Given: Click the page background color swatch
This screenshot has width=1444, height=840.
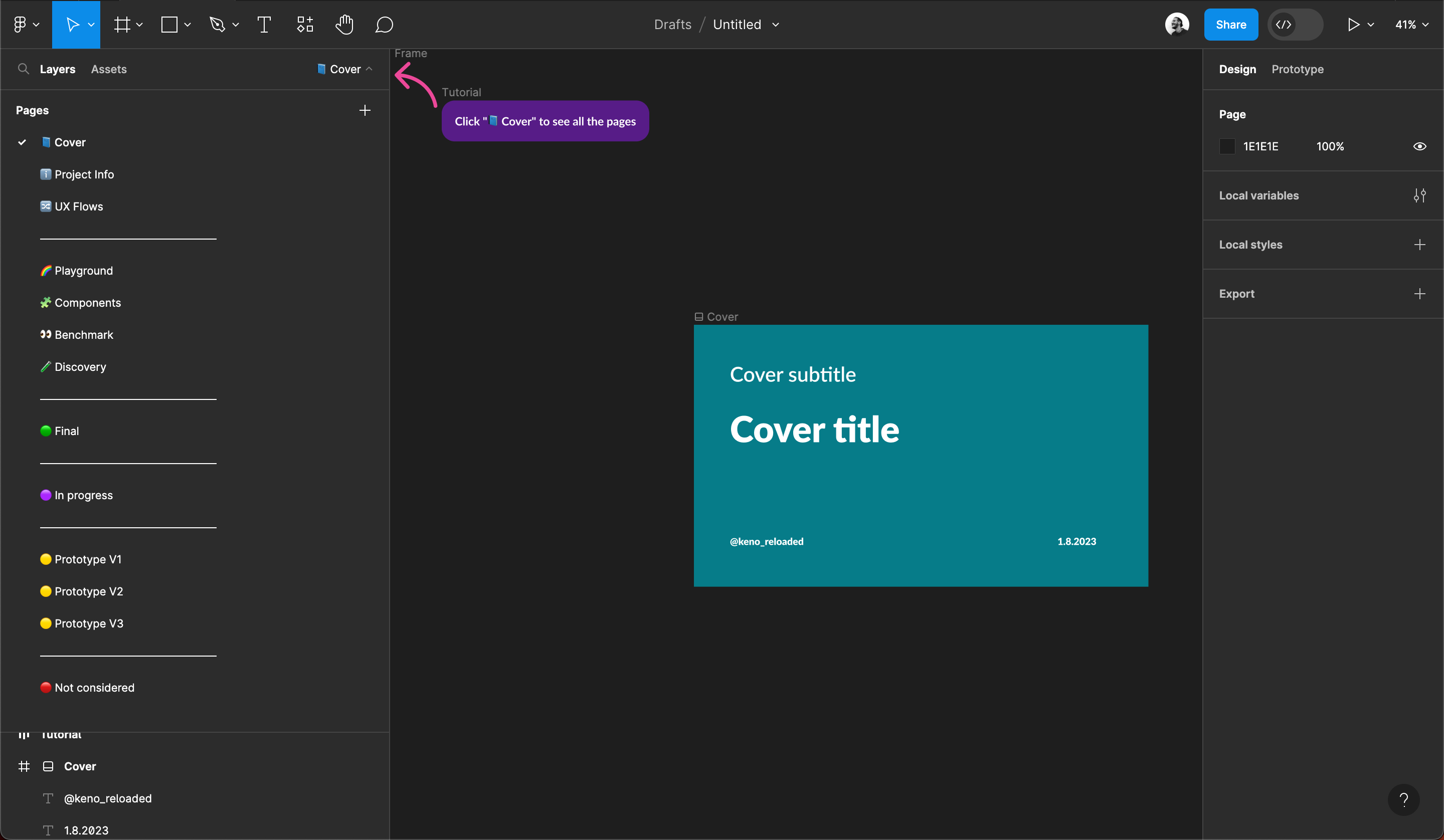Looking at the screenshot, I should [x=1227, y=146].
